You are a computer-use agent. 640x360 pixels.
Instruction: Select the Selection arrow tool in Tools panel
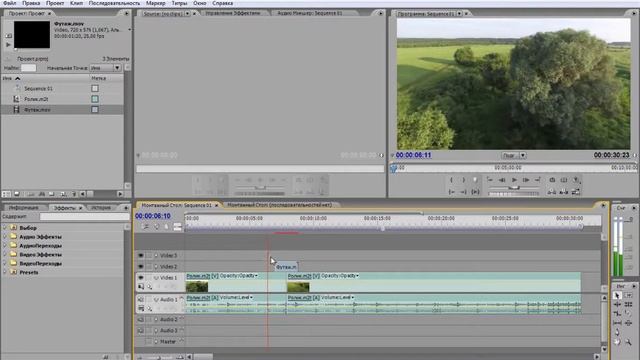[x=618, y=295]
